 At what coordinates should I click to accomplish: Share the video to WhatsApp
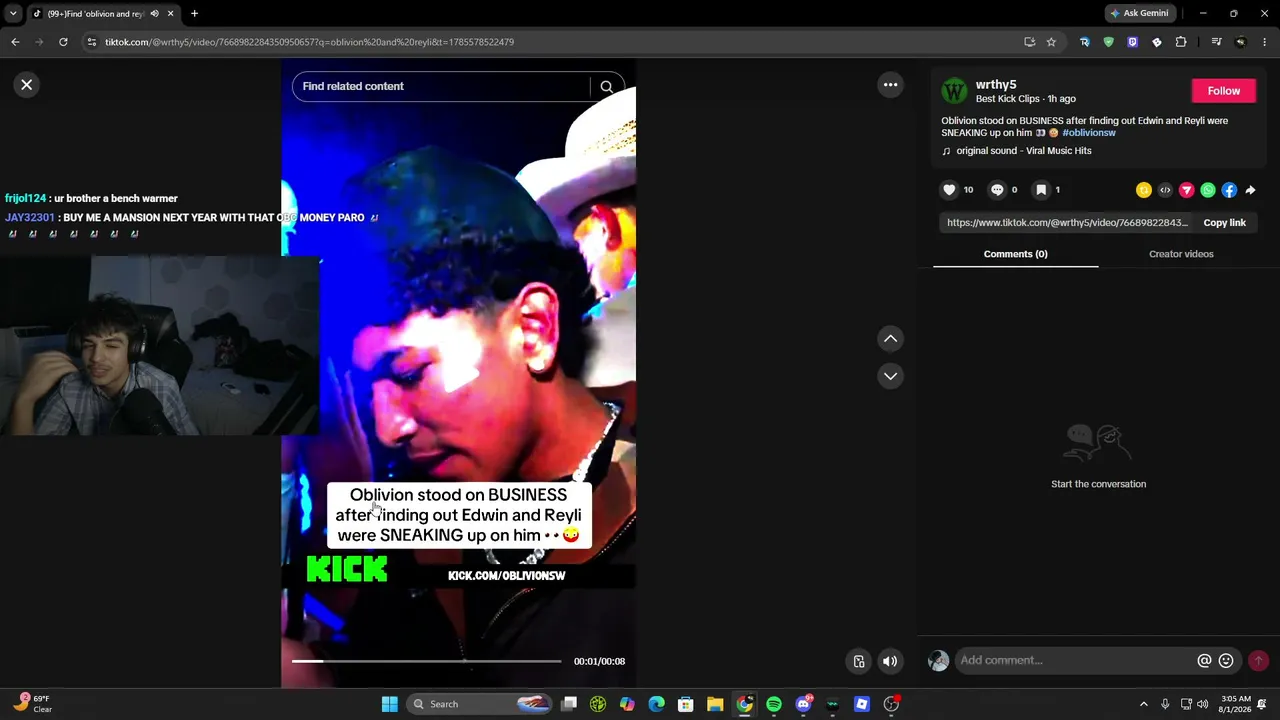pyautogui.click(x=1208, y=190)
